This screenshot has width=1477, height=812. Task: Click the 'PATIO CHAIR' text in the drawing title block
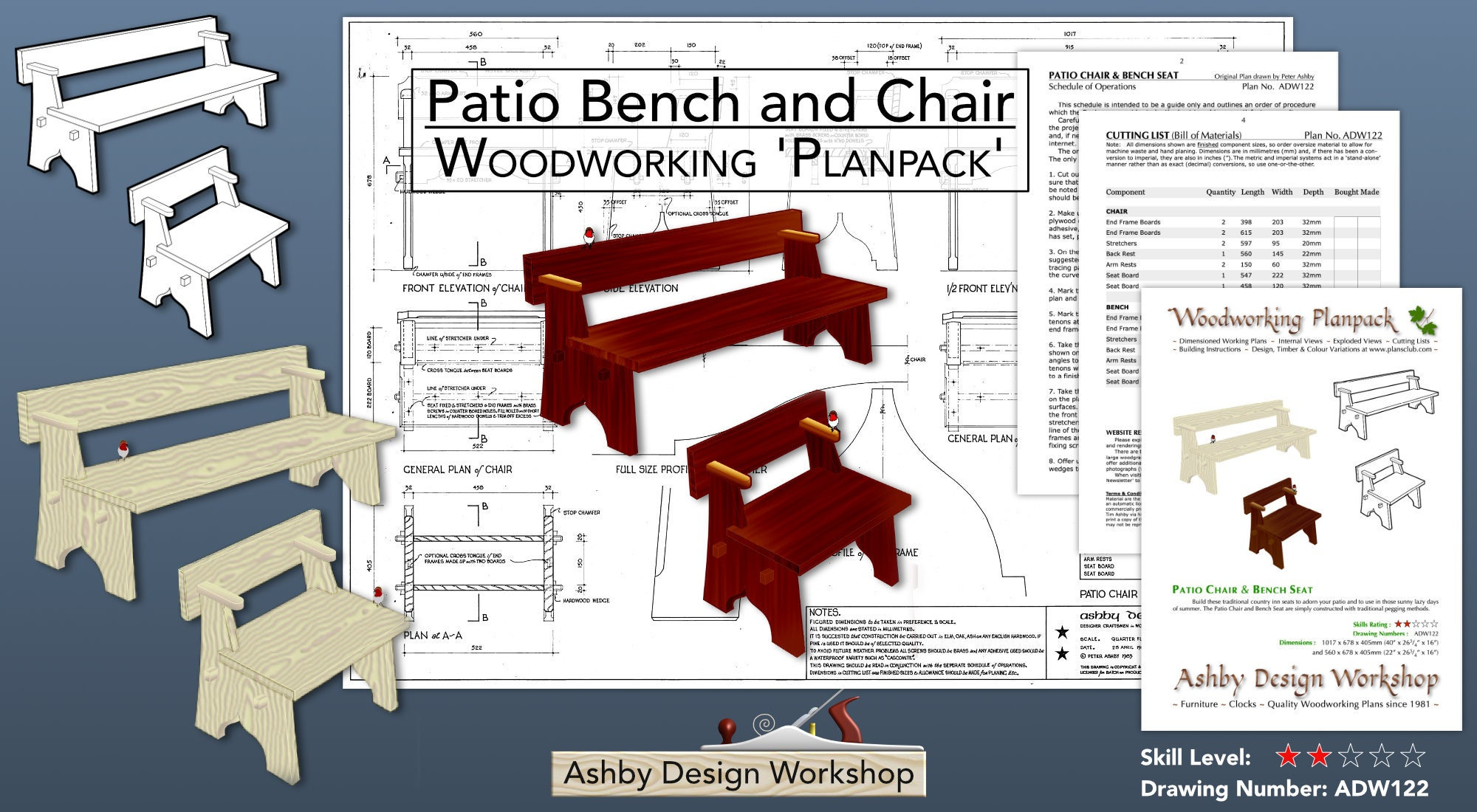coord(1108,594)
